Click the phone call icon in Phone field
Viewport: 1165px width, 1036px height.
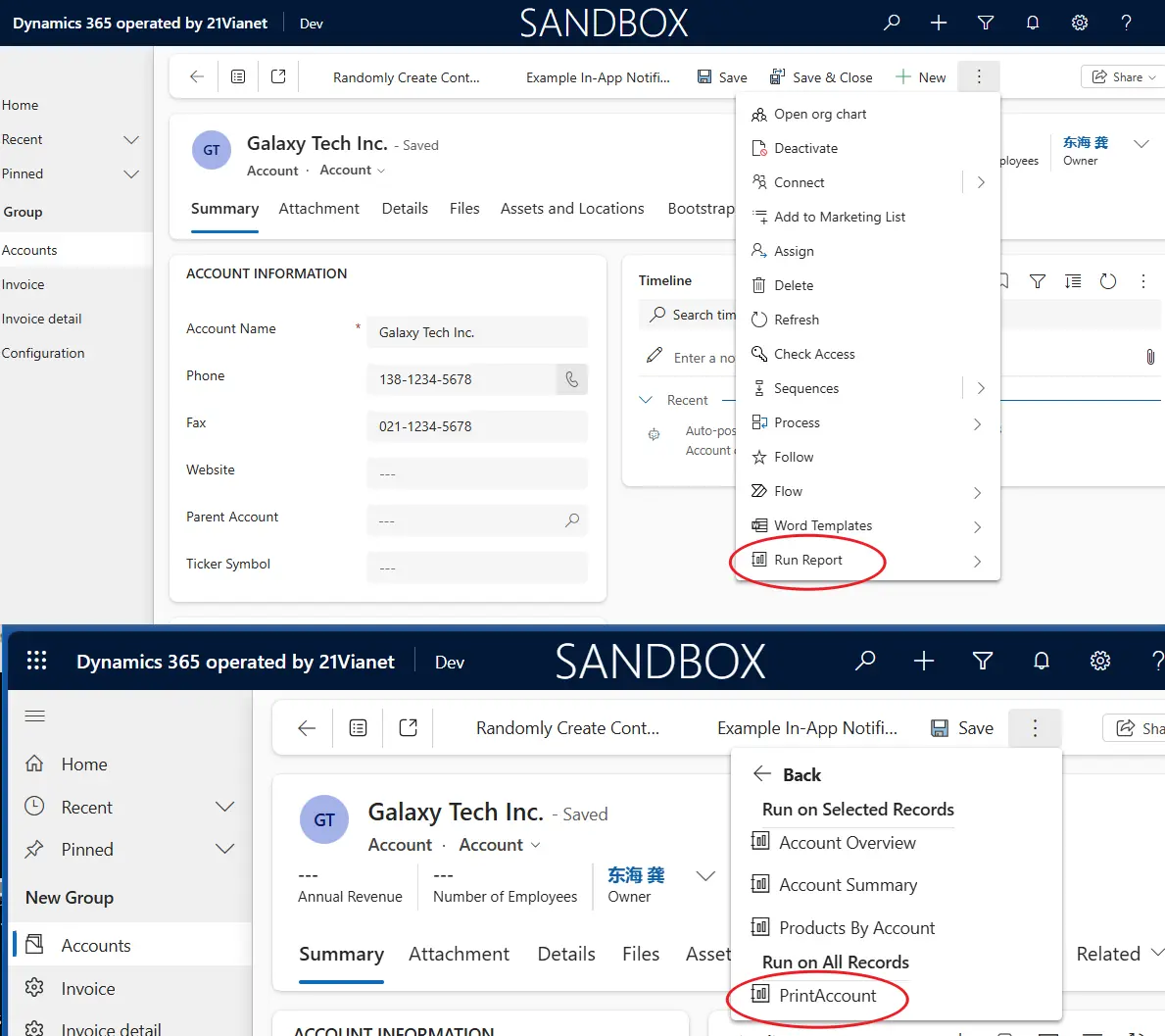click(571, 379)
